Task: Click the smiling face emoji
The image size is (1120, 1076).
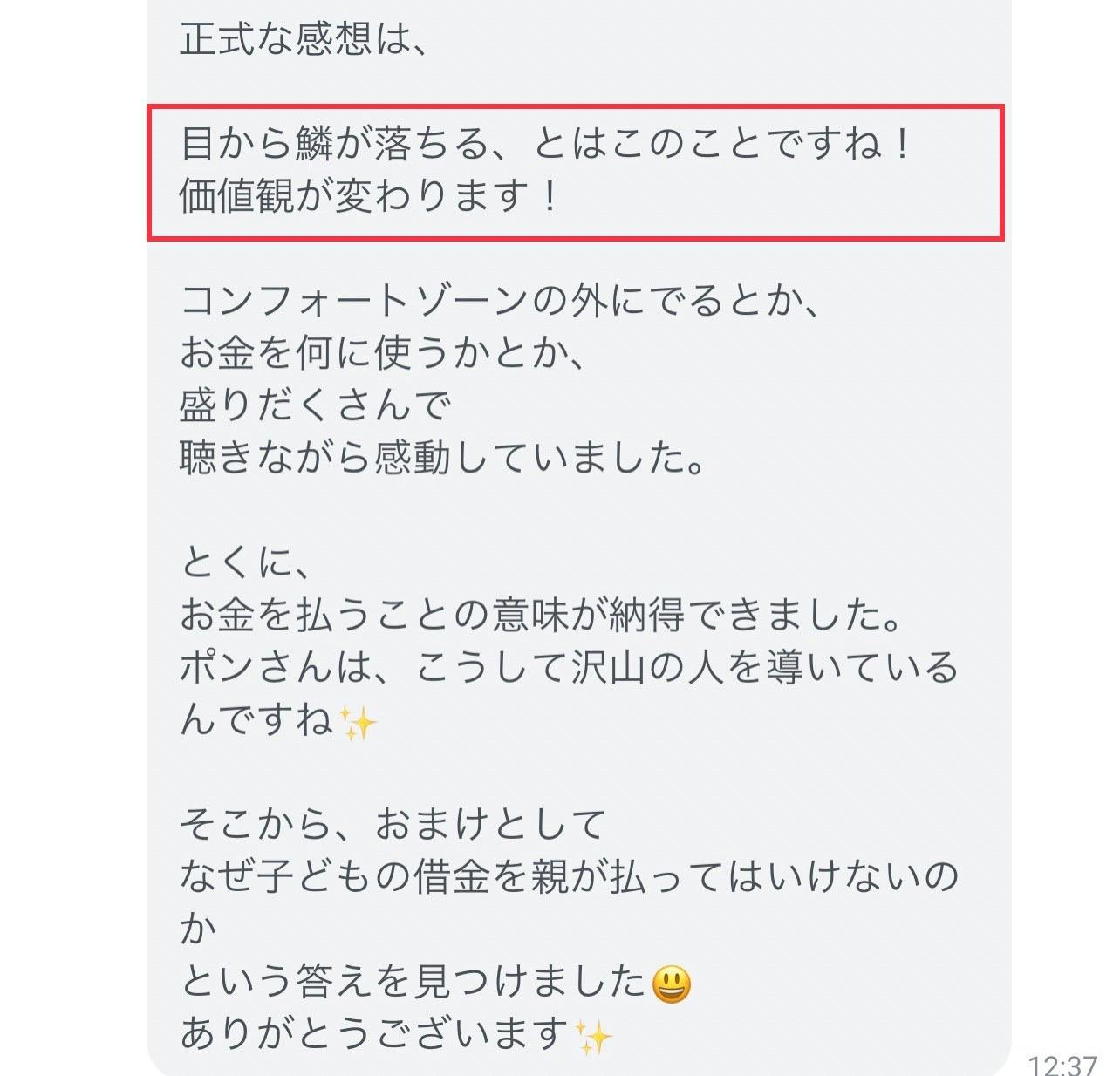Action: [672, 984]
